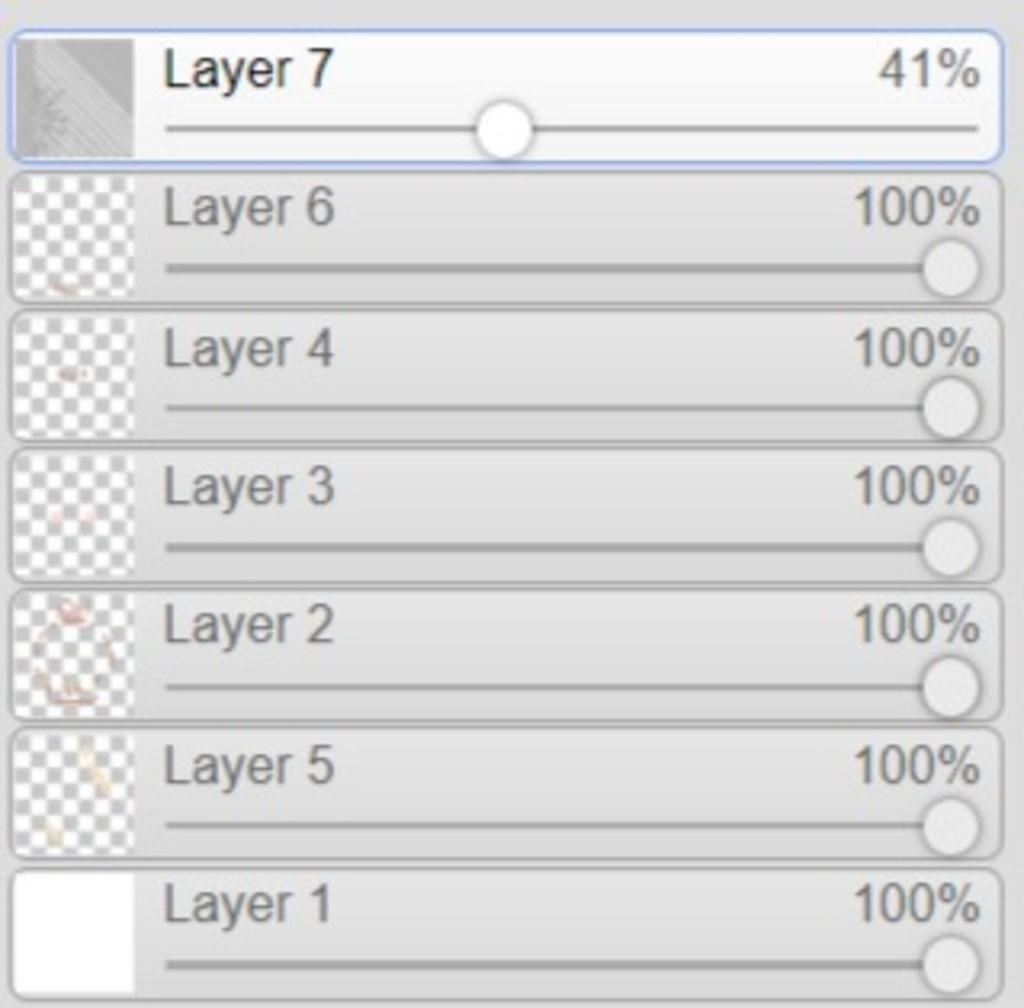Click the Layer 1 opacity slider handle
The height and width of the screenshot is (1008, 1024).
coord(950,965)
